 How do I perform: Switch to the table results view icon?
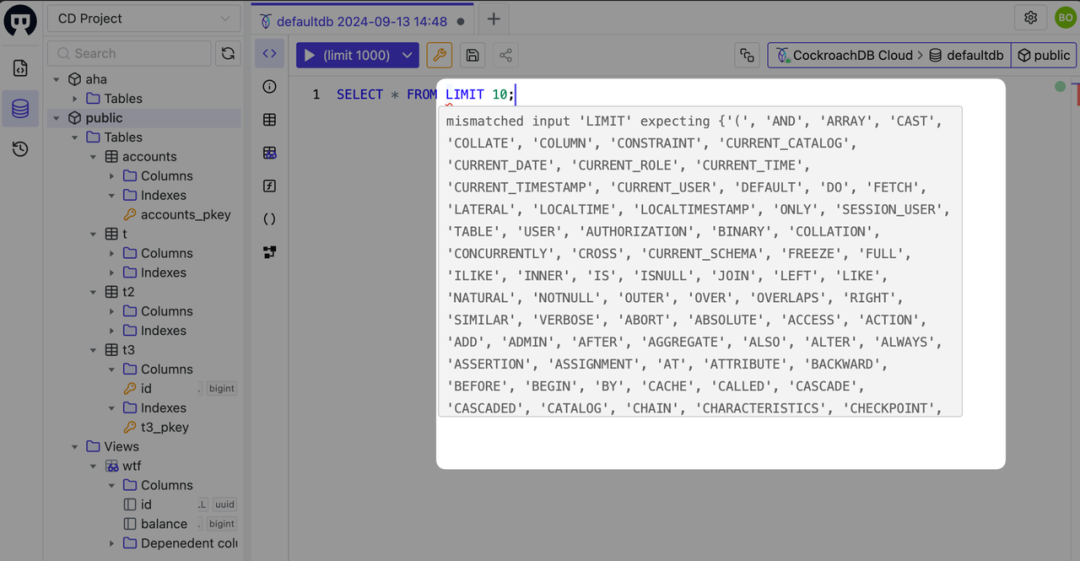coord(269,120)
